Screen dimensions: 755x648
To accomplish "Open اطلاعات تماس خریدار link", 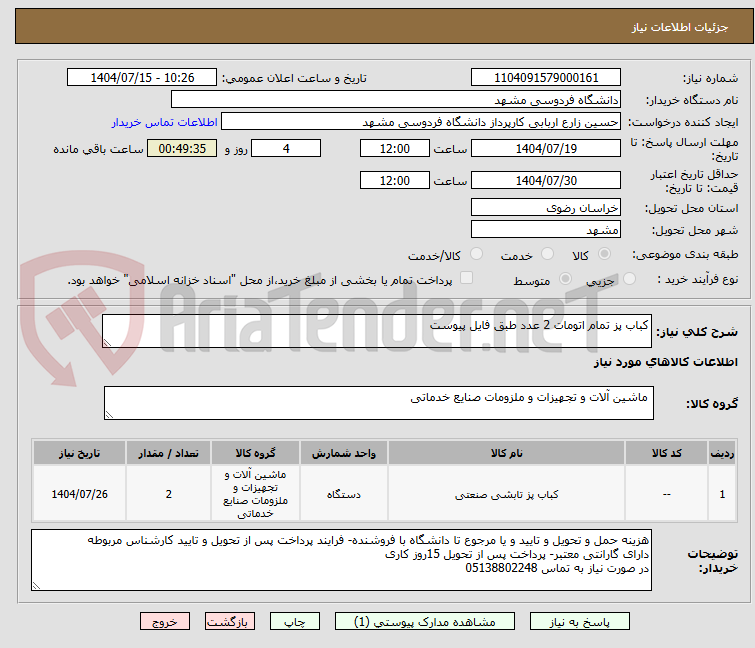I will [165, 122].
